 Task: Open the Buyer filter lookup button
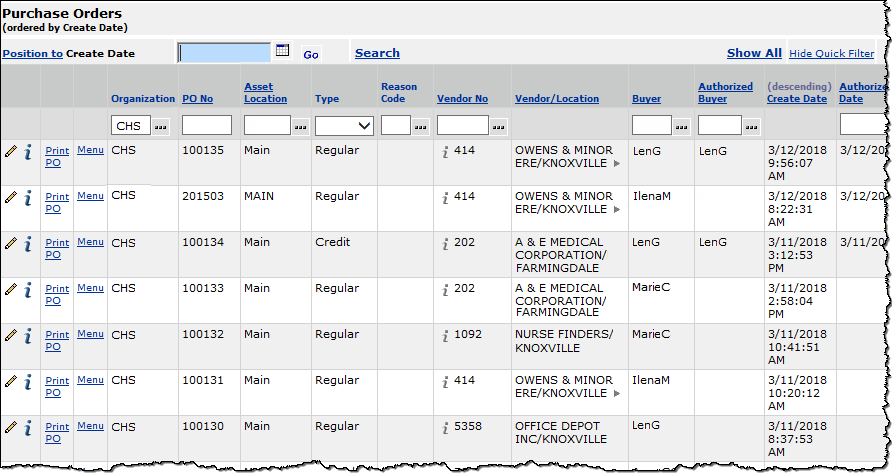pos(683,126)
